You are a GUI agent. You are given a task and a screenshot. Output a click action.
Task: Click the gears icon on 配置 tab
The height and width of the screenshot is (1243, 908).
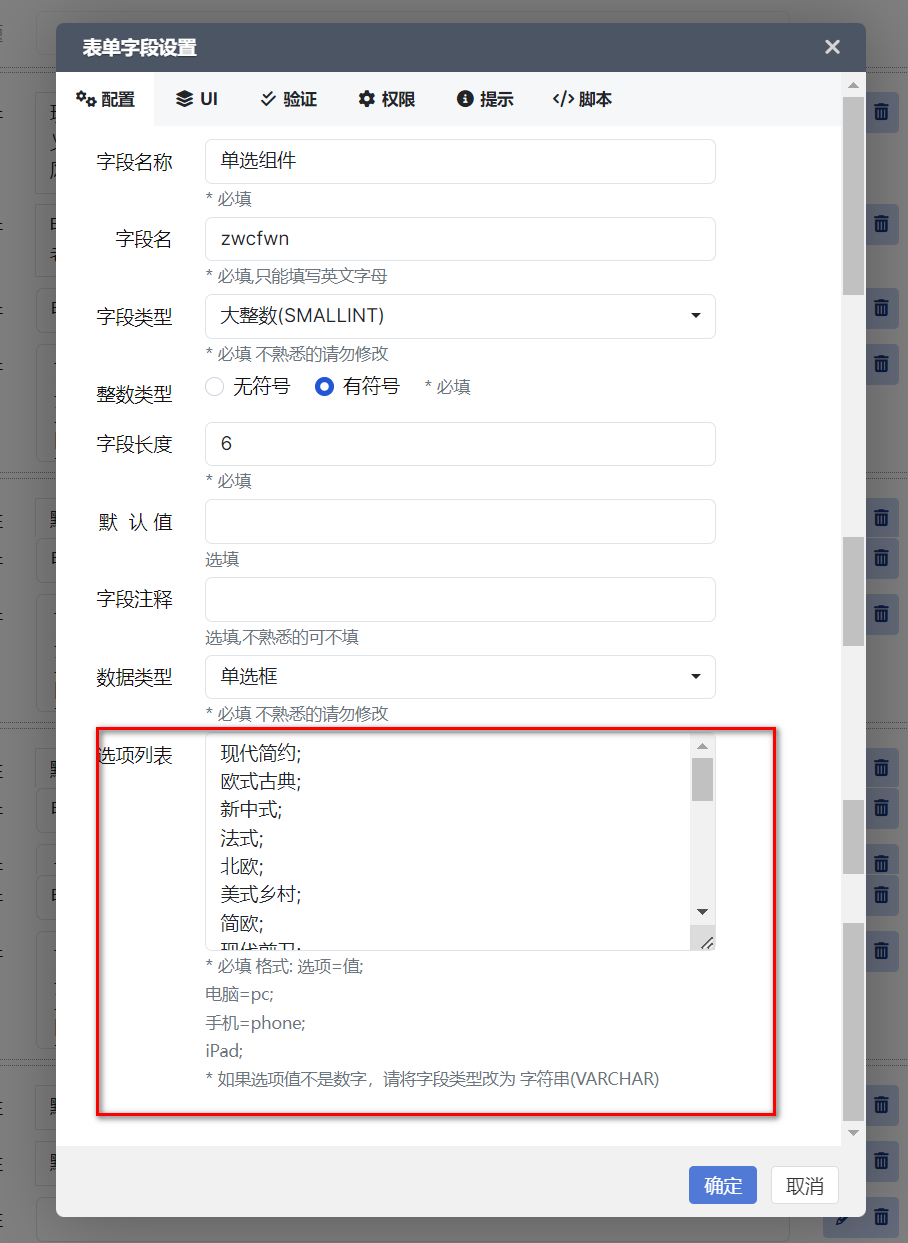click(86, 99)
